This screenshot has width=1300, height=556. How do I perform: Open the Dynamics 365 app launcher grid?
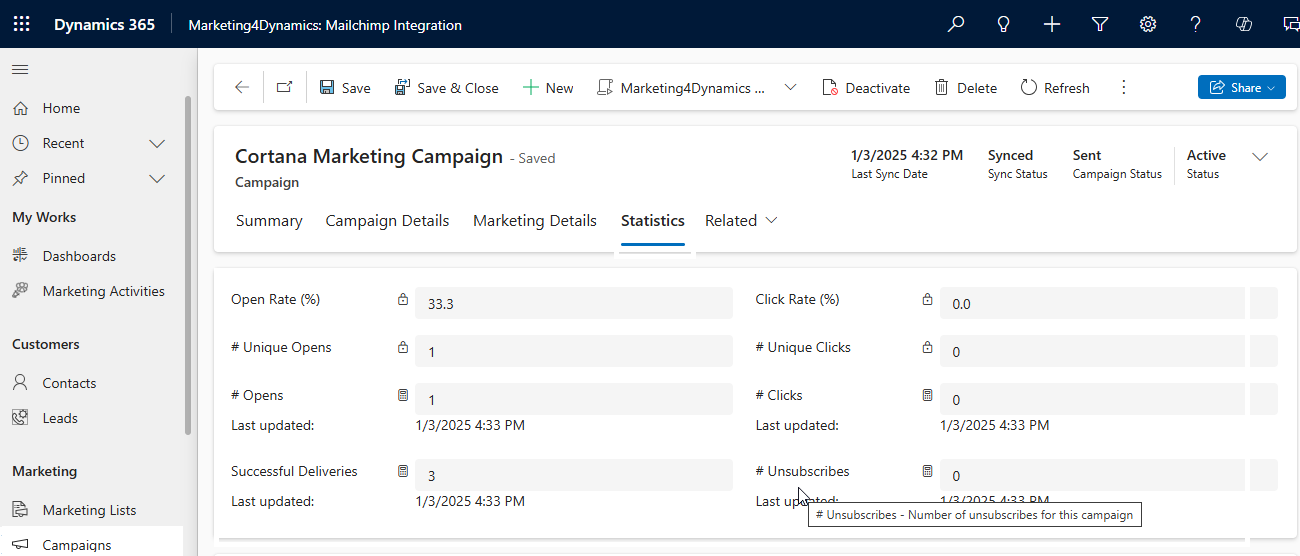pos(21,24)
